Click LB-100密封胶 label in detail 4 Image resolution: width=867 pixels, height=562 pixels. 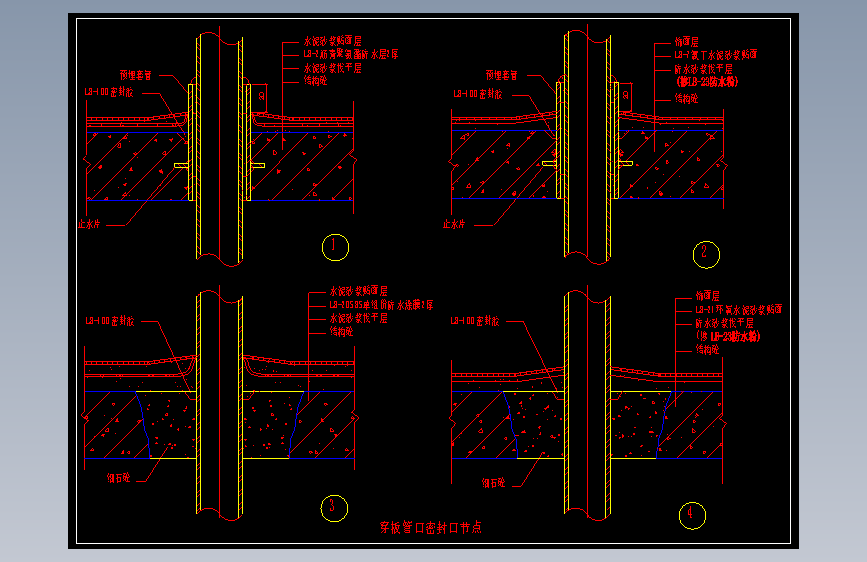pyautogui.click(x=475, y=321)
